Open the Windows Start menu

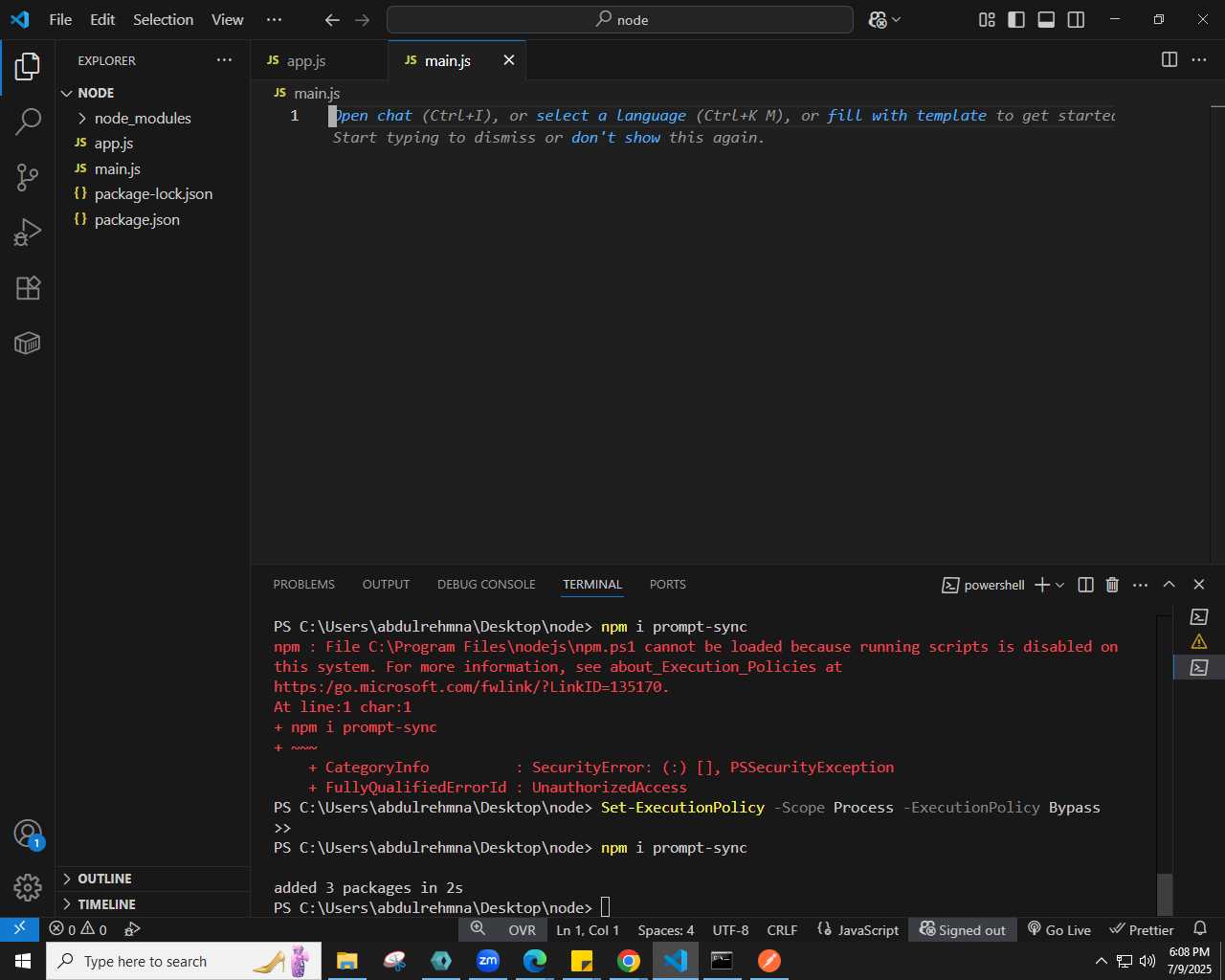23,961
